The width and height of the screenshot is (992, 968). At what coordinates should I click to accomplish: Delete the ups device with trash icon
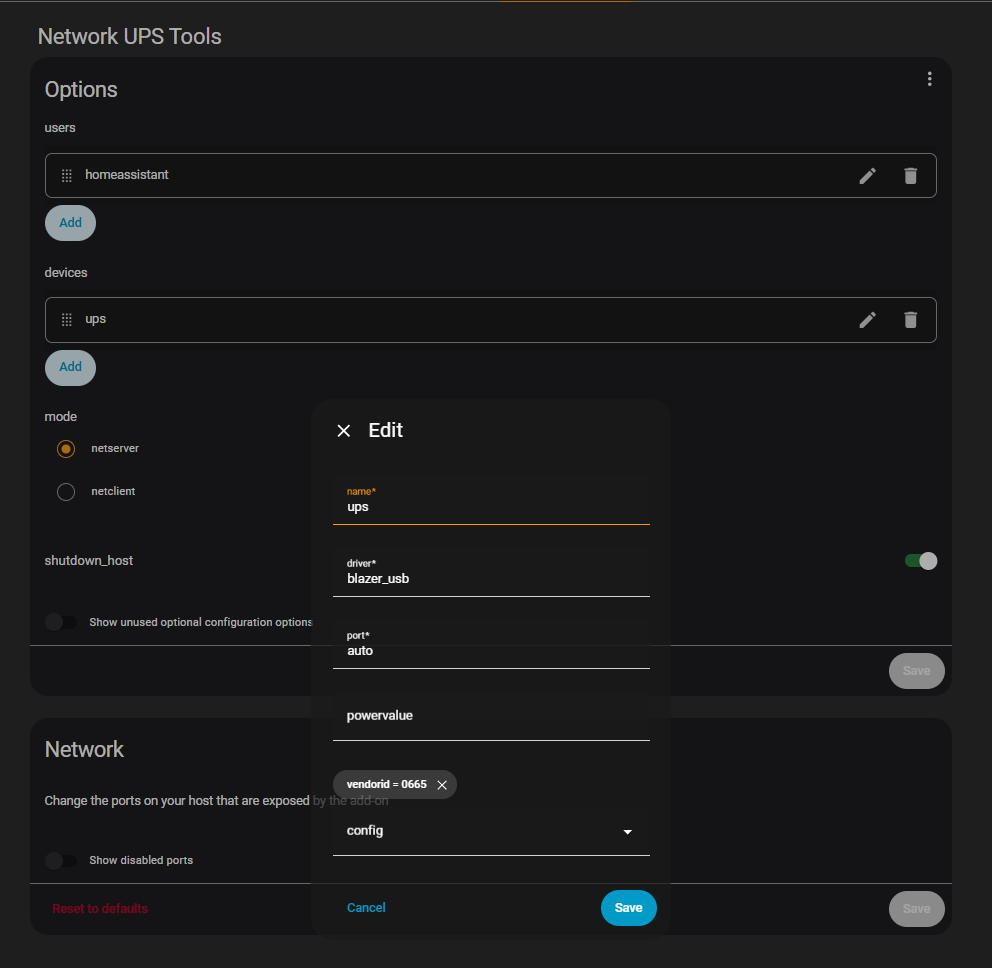click(910, 320)
